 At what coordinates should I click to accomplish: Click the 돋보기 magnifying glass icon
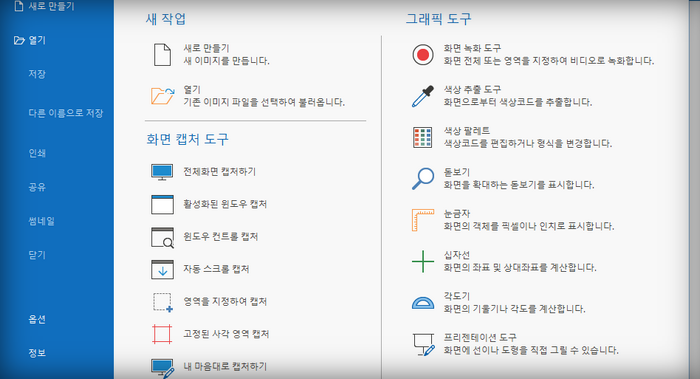(422, 179)
